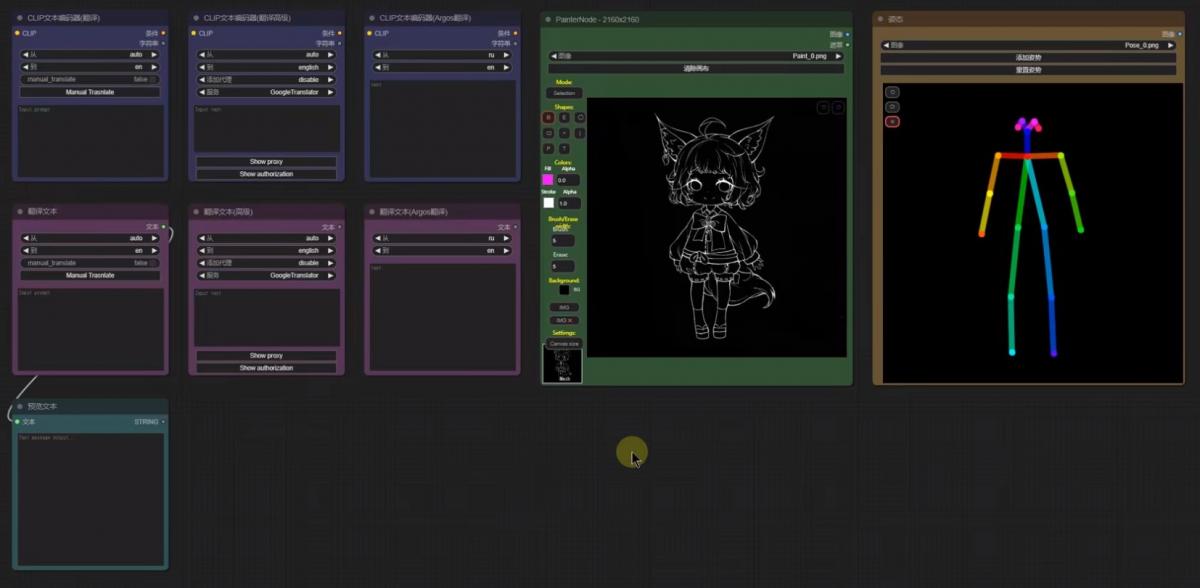1200x588 pixels.
Task: Step back the 'to' language in first CLIP node
Action: pyautogui.click(x=25, y=67)
